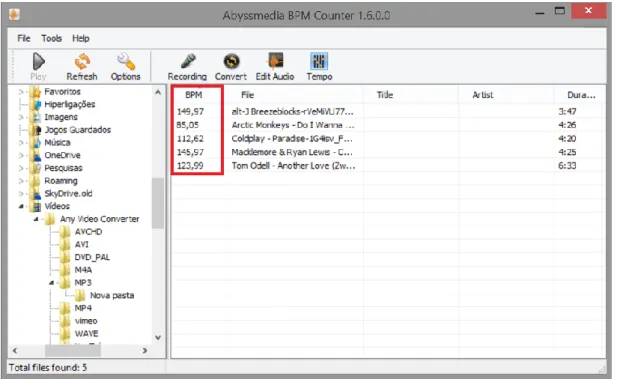Click the tree horizontal scroll right arrow

(145, 350)
